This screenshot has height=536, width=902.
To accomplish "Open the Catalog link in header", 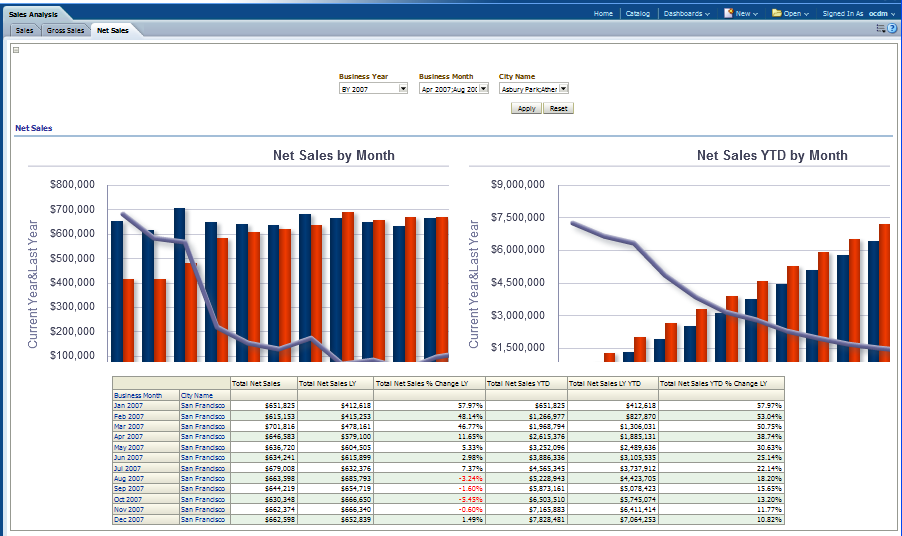I will point(637,13).
